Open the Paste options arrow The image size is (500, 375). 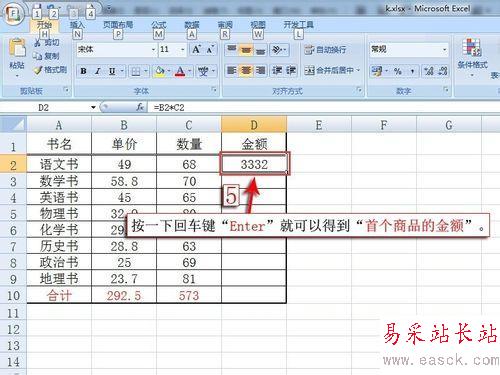point(17,76)
